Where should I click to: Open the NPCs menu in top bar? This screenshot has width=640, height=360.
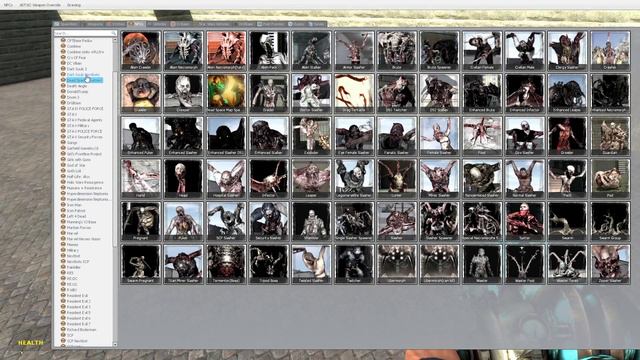point(8,5)
